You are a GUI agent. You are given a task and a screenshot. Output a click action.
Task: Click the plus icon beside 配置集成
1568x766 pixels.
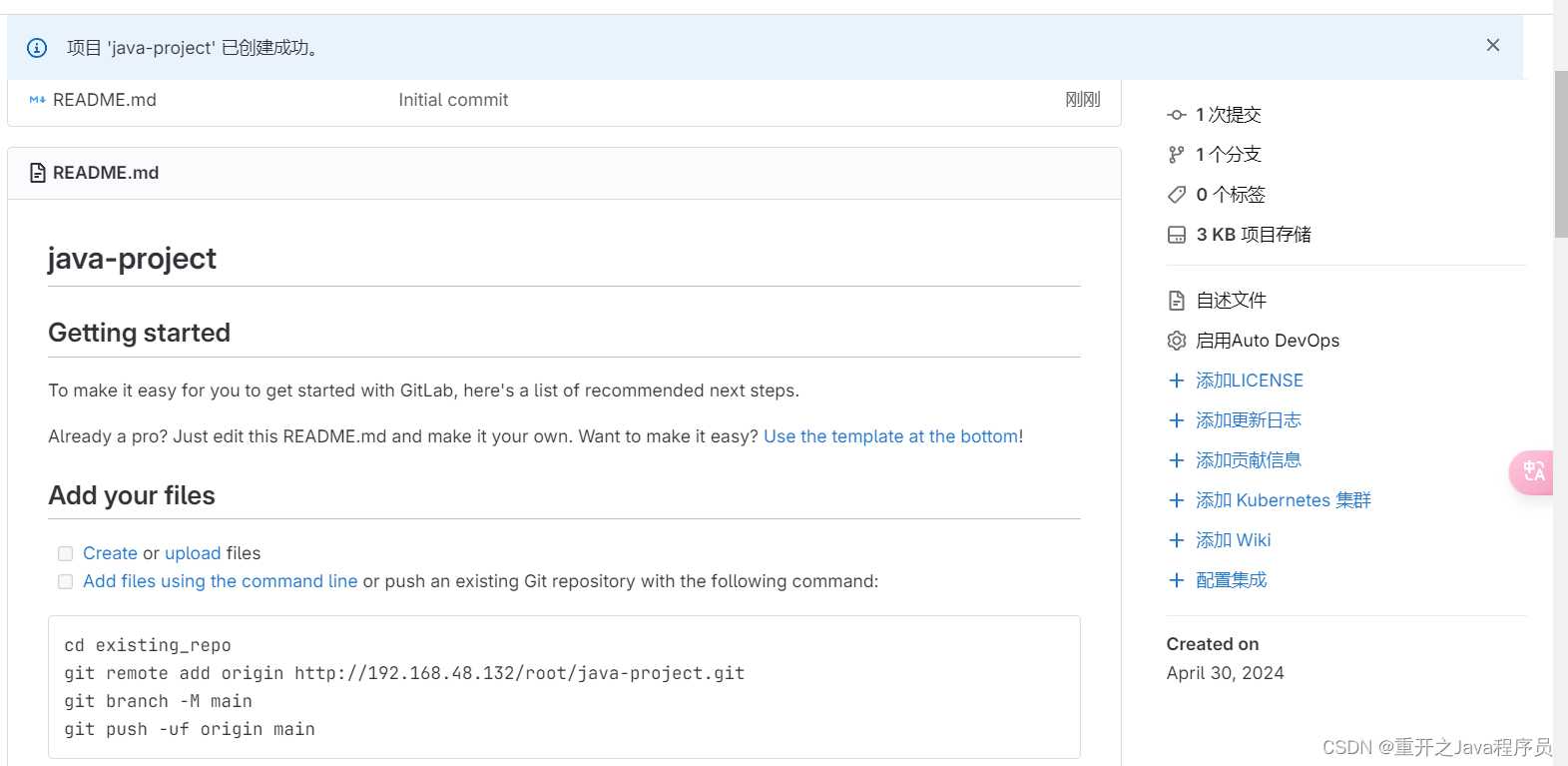(1177, 580)
